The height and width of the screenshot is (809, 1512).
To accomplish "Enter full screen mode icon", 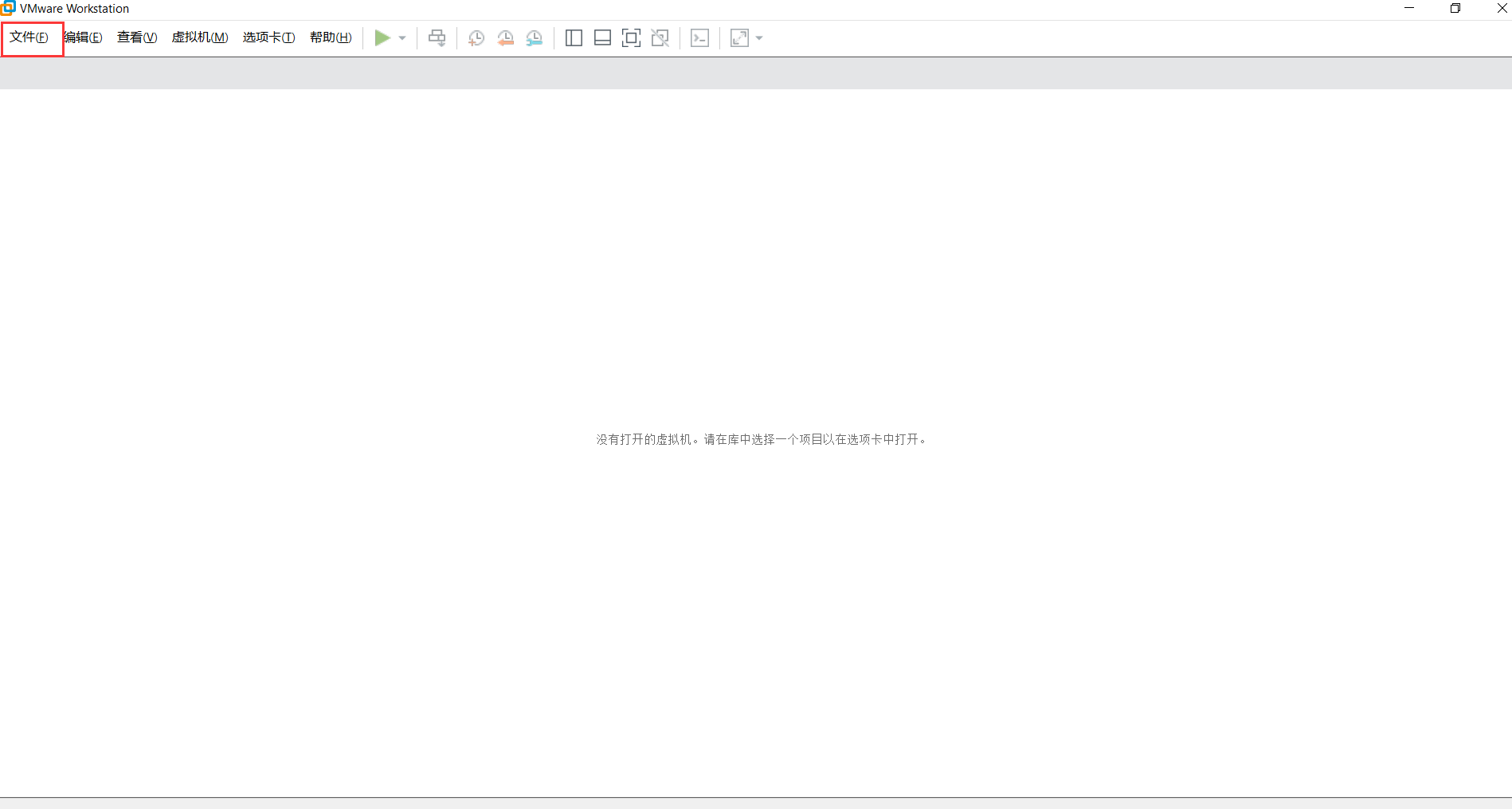I will pyautogui.click(x=631, y=37).
